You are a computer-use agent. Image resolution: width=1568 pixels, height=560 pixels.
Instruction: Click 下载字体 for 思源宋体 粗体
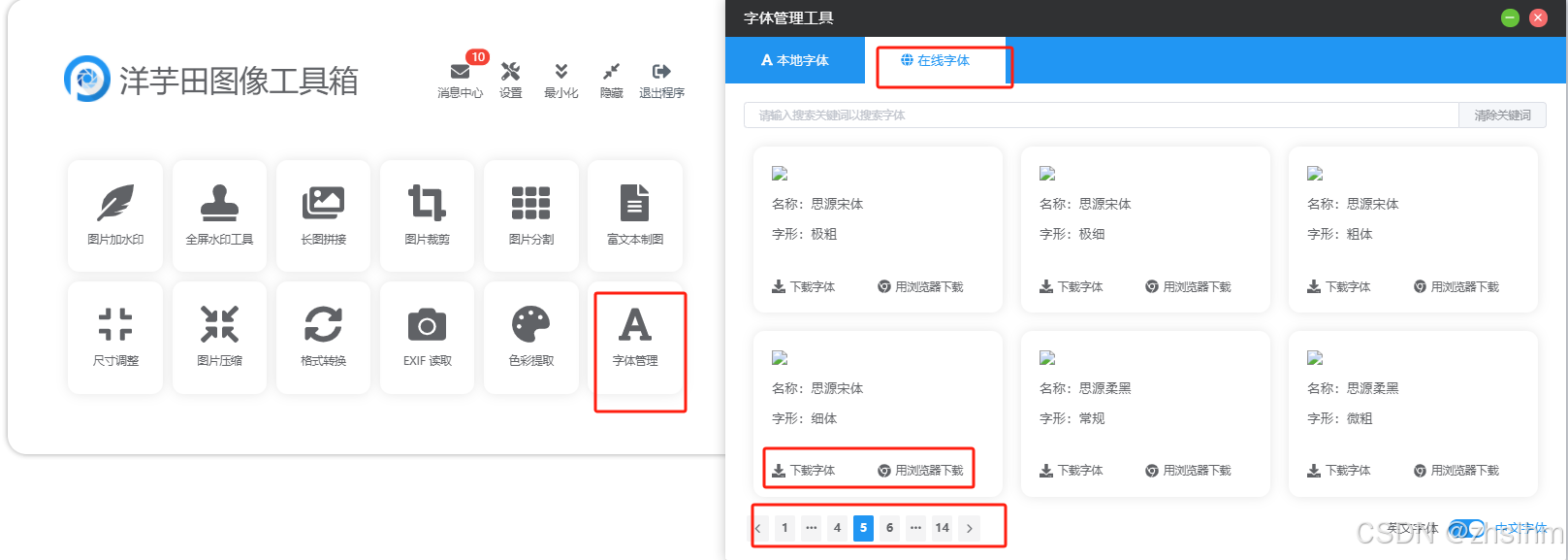1338,287
